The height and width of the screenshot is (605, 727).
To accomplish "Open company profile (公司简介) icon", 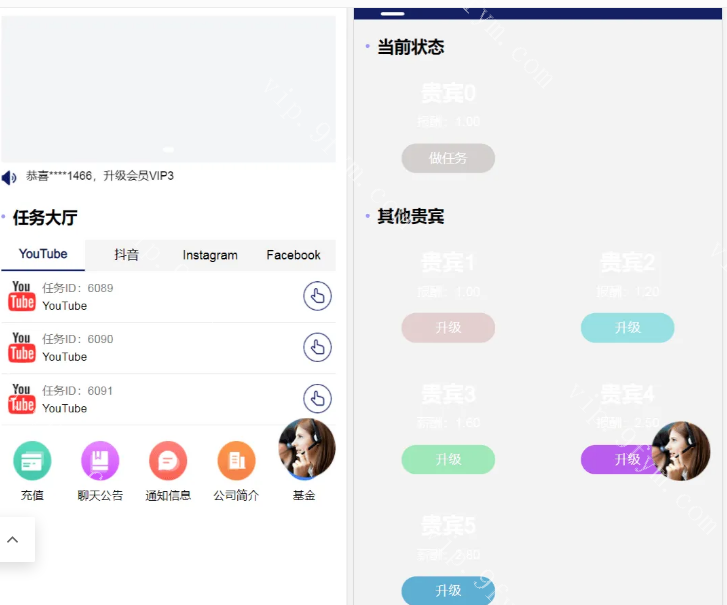I will click(x=236, y=461).
